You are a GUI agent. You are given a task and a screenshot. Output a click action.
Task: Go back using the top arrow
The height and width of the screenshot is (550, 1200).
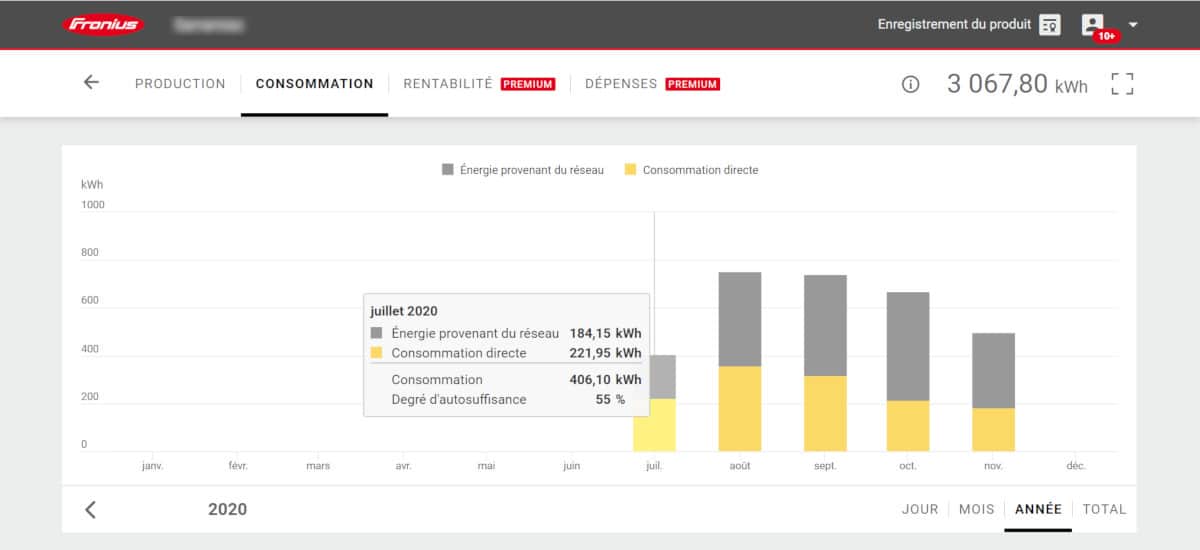pos(91,83)
